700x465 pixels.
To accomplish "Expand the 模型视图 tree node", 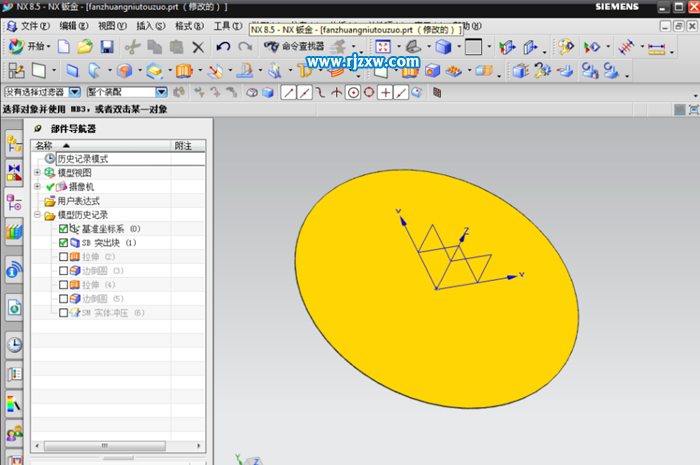I will coord(38,173).
